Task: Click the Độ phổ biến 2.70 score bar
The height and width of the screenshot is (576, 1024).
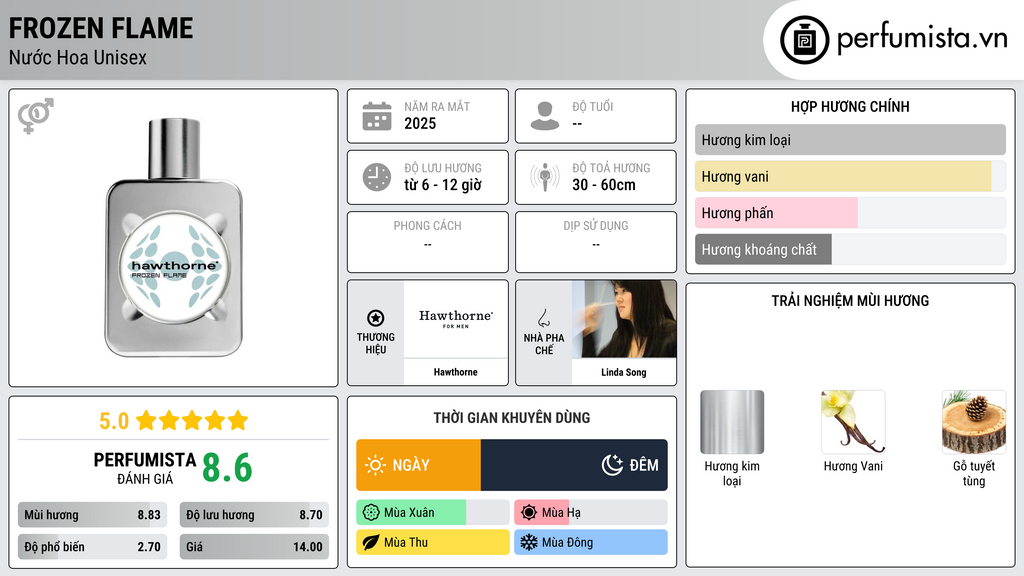Action: (93, 547)
